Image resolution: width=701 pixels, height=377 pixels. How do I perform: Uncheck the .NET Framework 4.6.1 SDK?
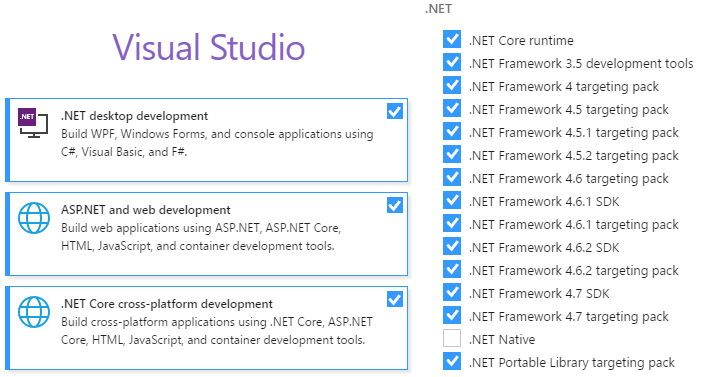point(452,200)
